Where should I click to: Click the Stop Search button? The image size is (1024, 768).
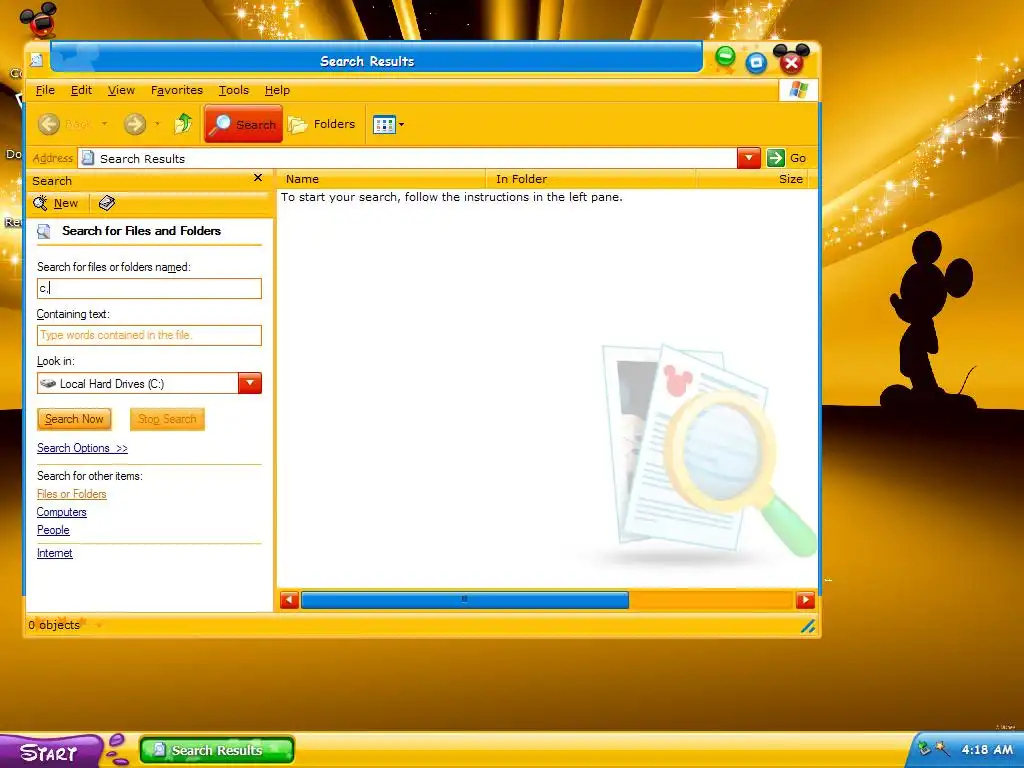pos(167,419)
